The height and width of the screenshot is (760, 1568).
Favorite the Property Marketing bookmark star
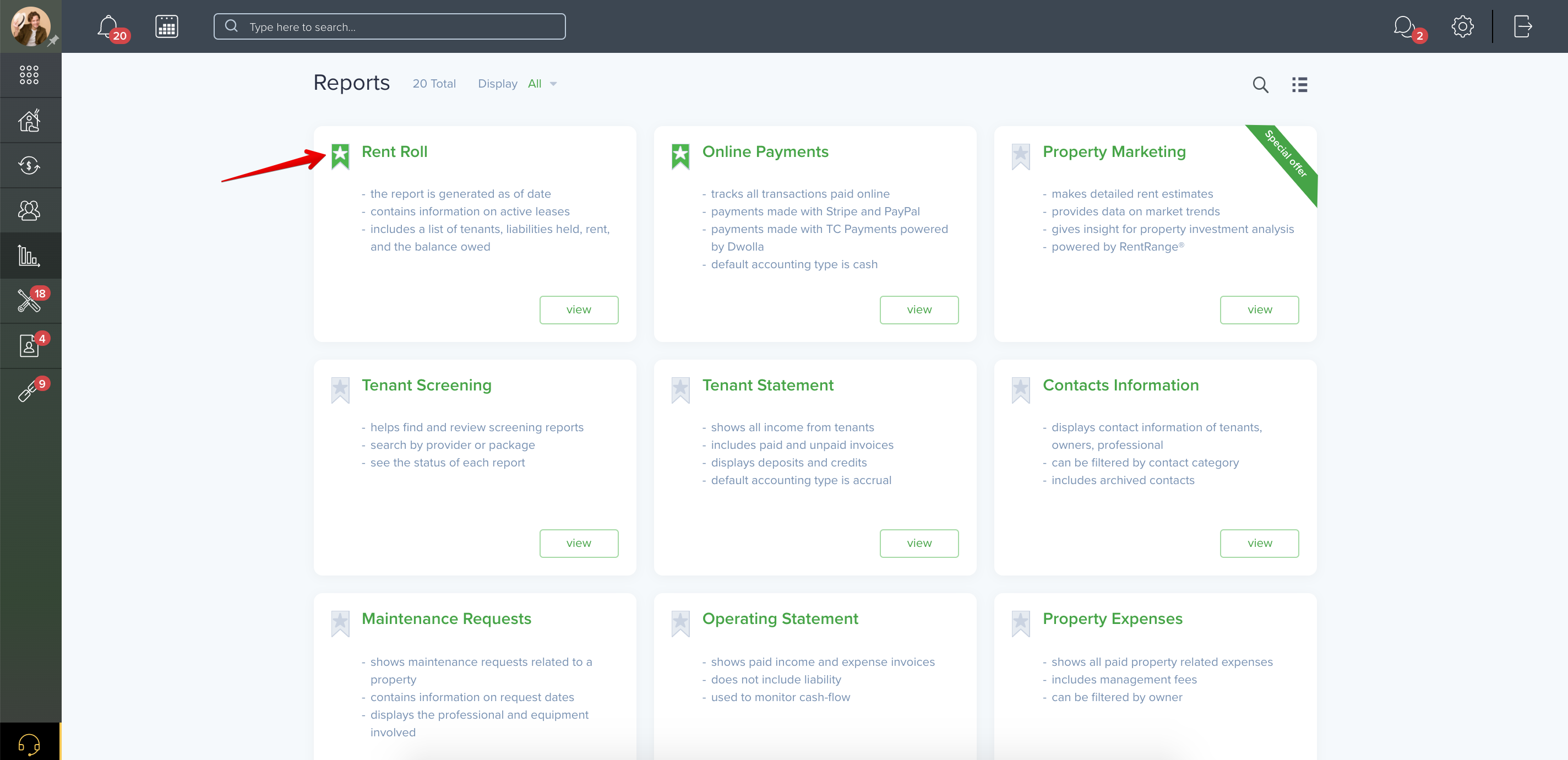[x=1021, y=156]
